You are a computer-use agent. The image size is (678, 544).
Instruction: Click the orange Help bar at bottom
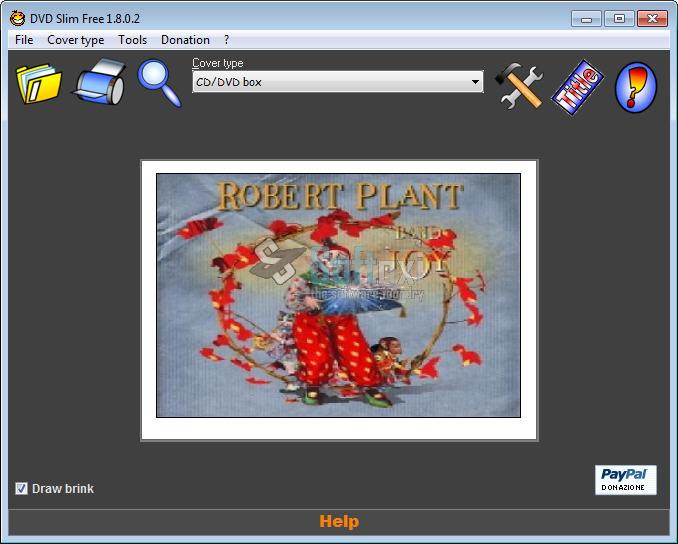(339, 521)
